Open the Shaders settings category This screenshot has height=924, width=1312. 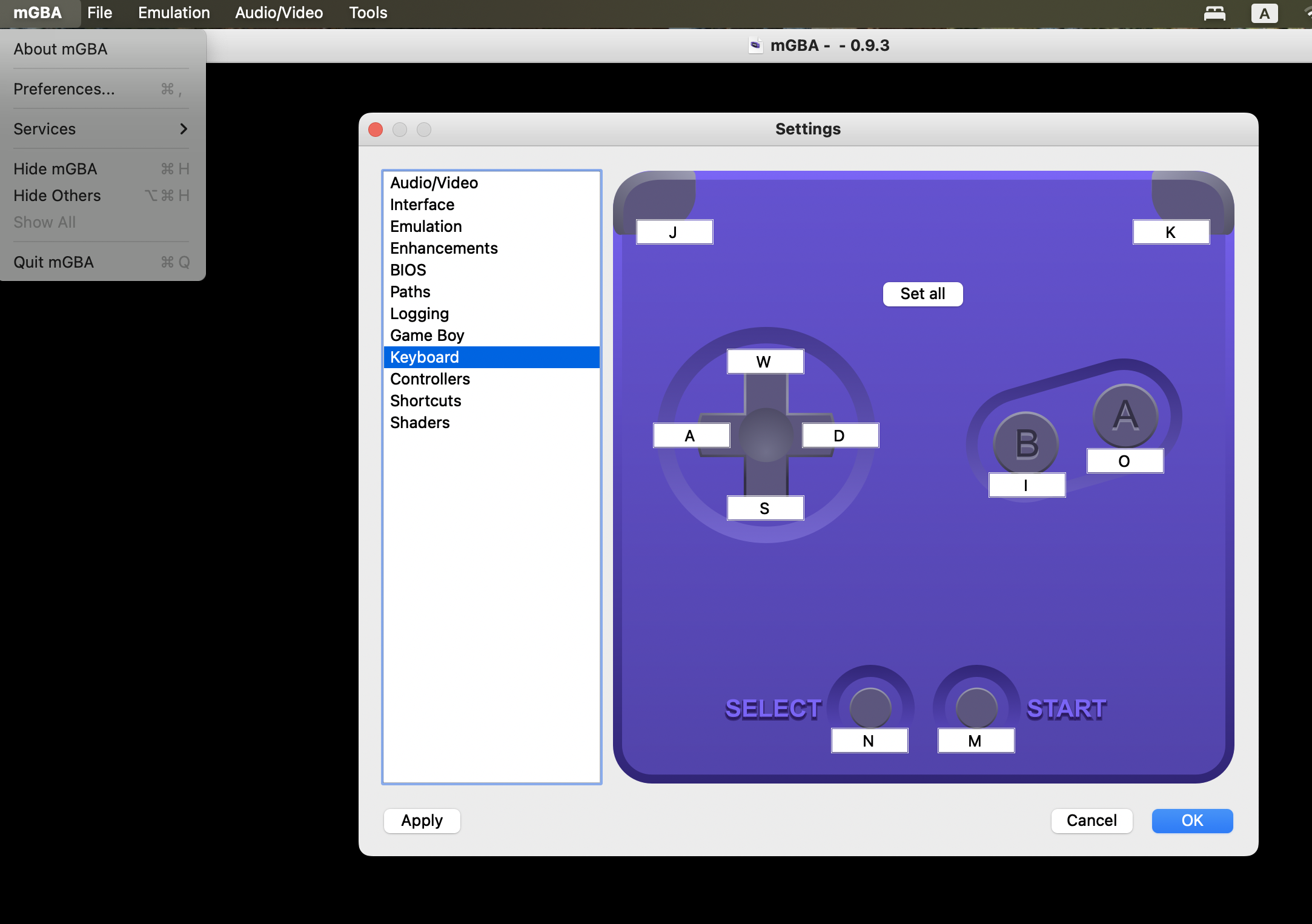(420, 423)
